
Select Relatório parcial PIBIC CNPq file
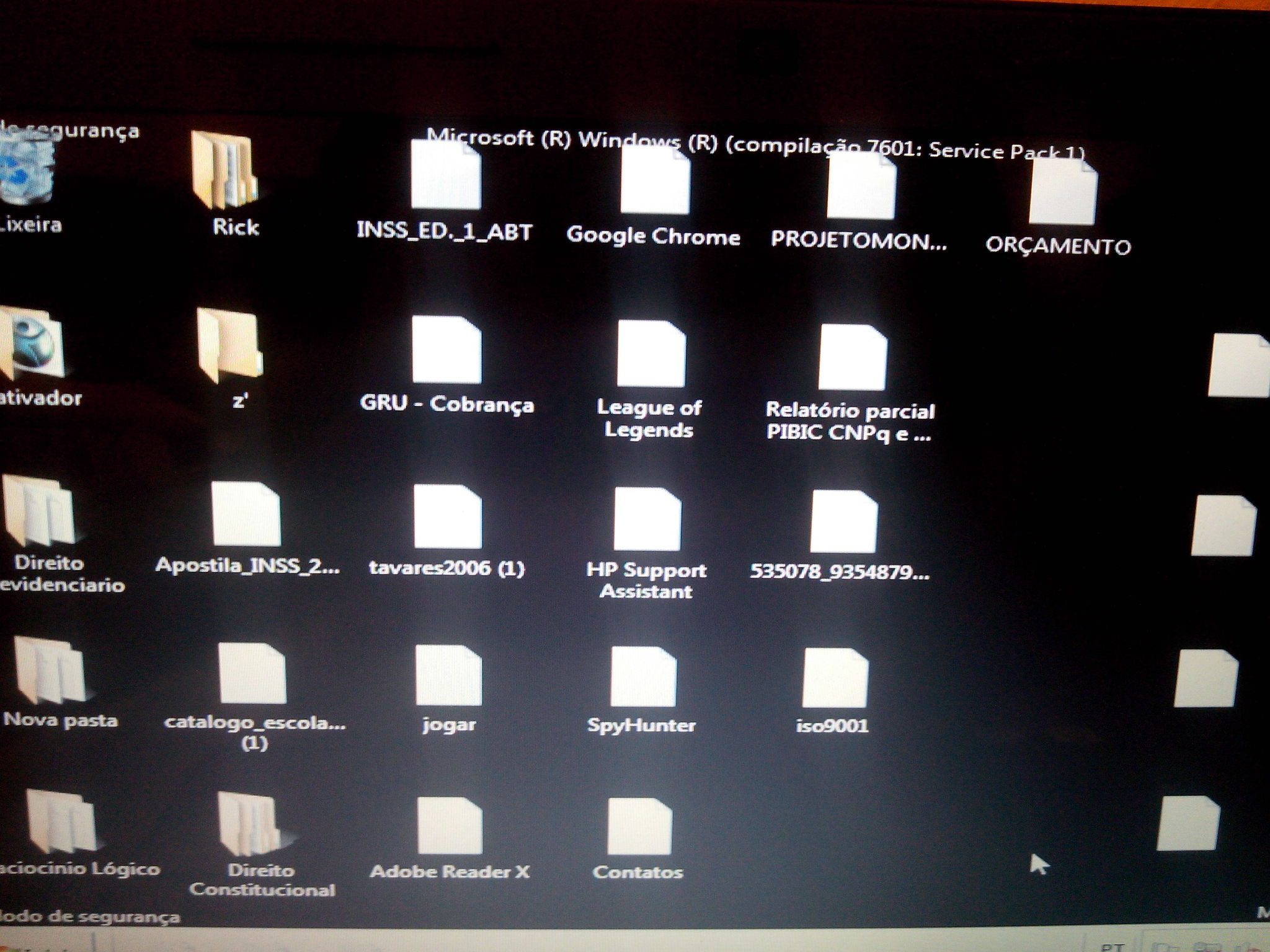pyautogui.click(x=853, y=357)
